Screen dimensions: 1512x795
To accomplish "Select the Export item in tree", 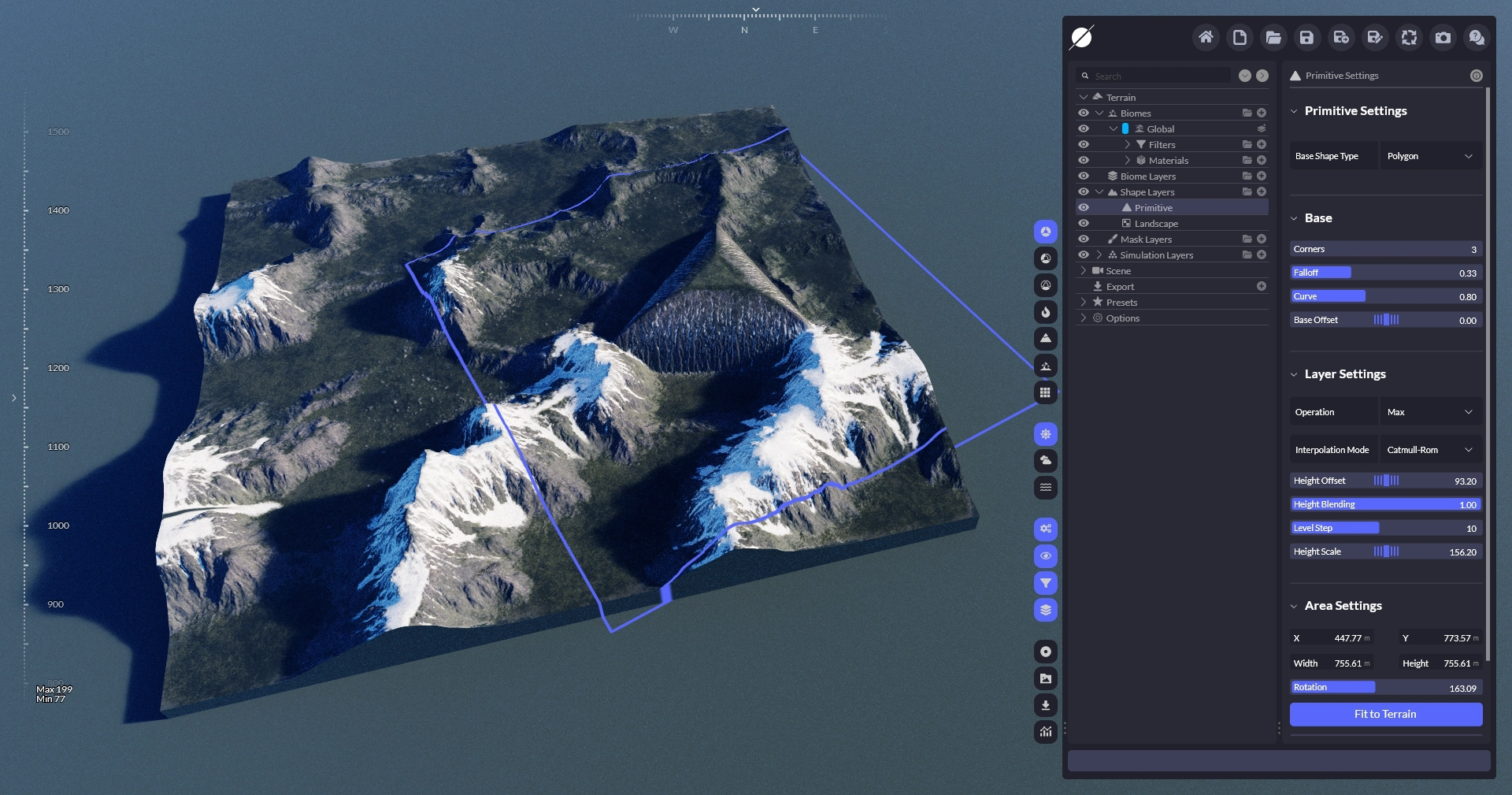I will click(x=1120, y=287).
